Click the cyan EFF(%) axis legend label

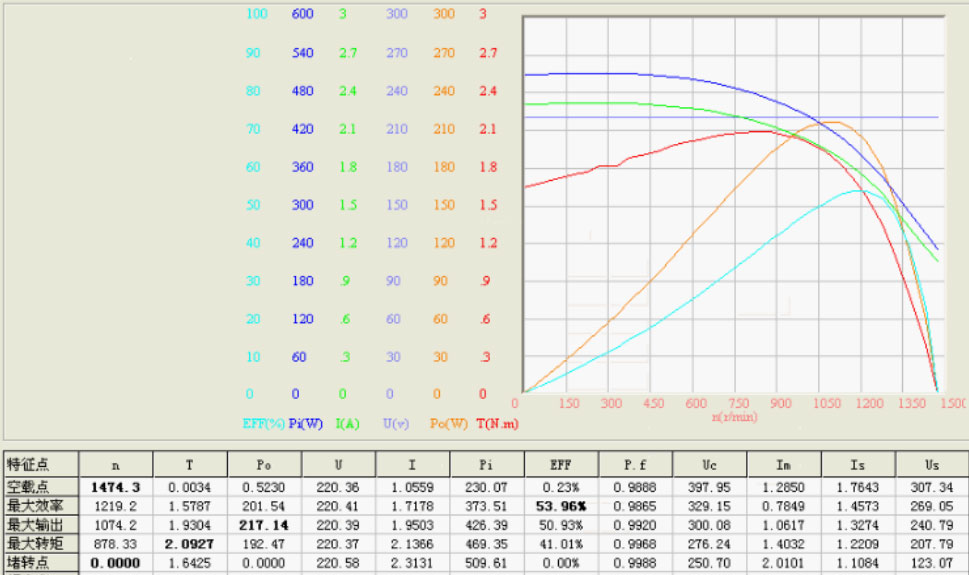pos(263,423)
